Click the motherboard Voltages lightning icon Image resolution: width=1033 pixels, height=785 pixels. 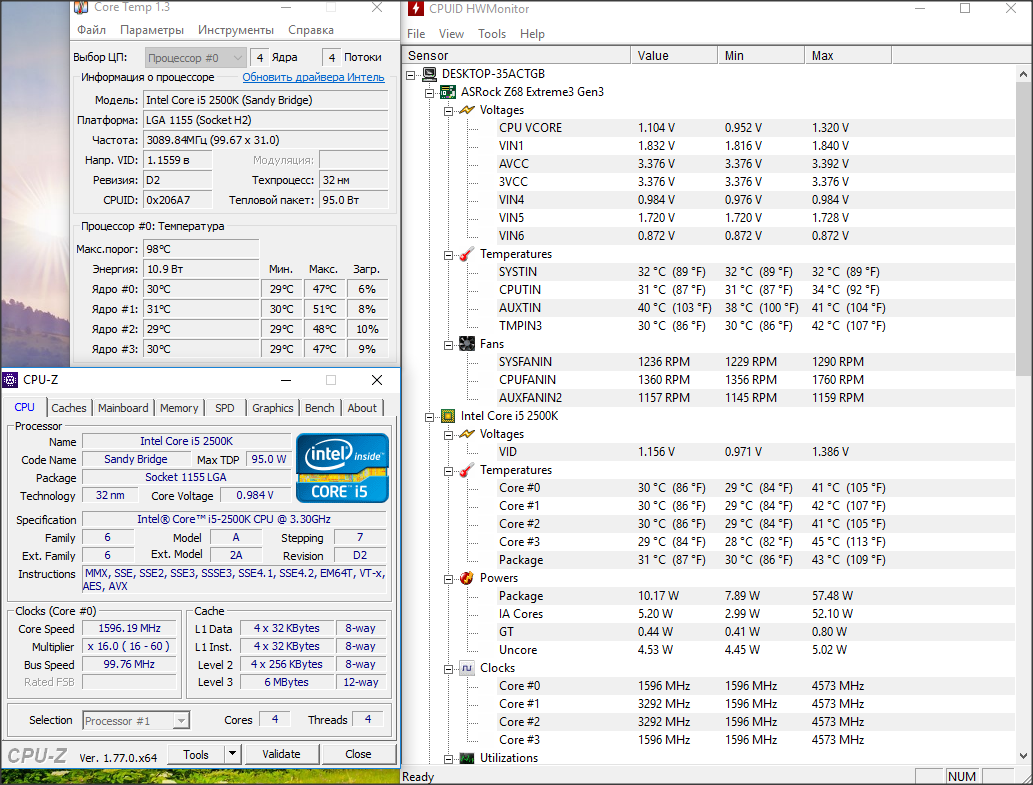coord(466,110)
